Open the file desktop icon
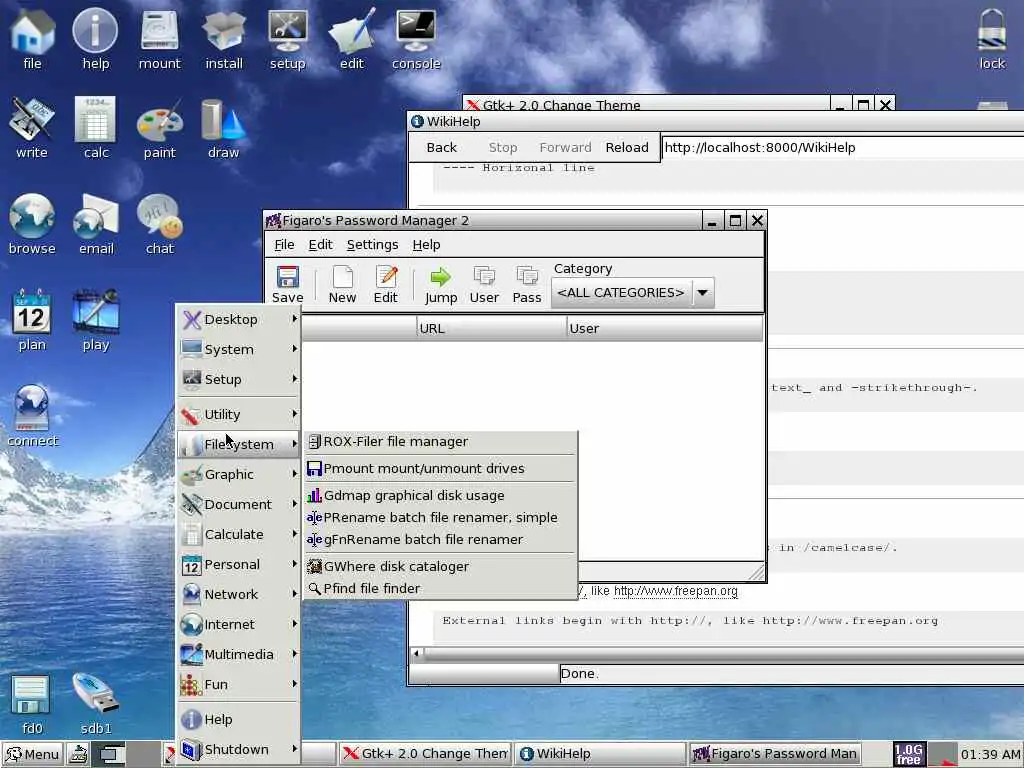 pos(32,39)
